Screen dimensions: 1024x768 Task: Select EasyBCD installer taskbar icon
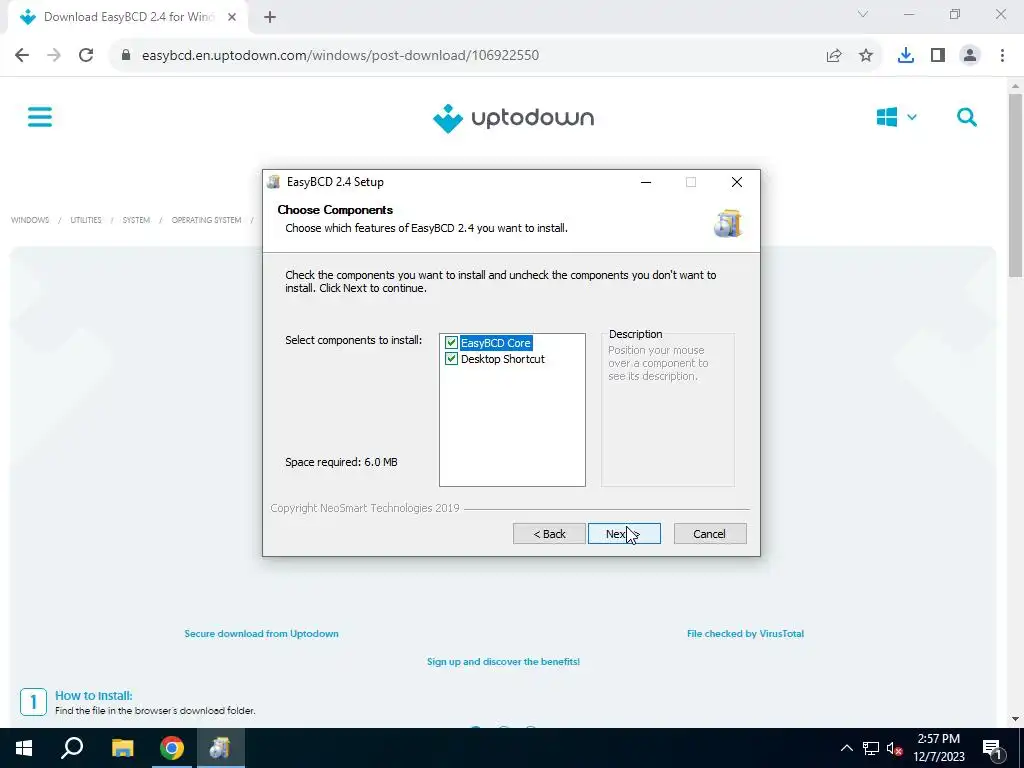pyautogui.click(x=220, y=748)
